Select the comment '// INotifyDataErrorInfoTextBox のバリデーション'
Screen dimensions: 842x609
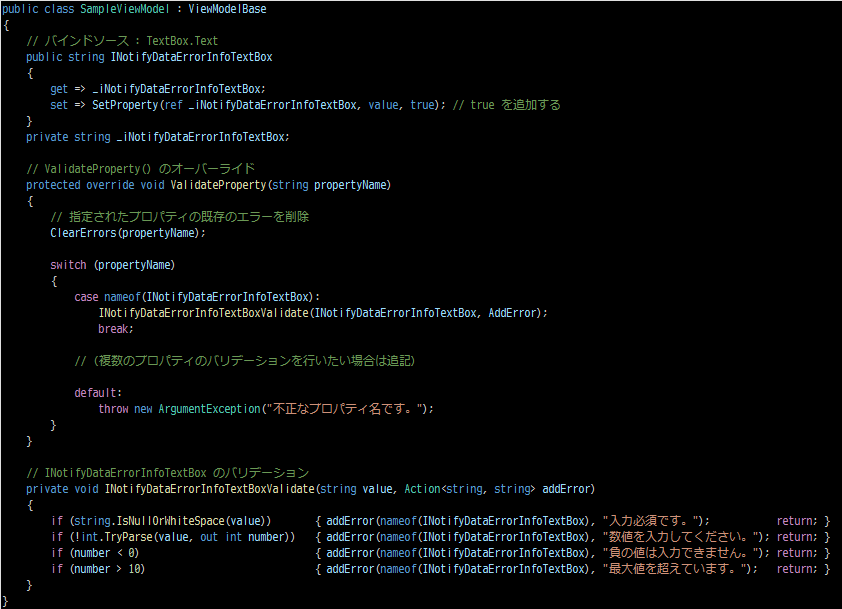(168, 473)
